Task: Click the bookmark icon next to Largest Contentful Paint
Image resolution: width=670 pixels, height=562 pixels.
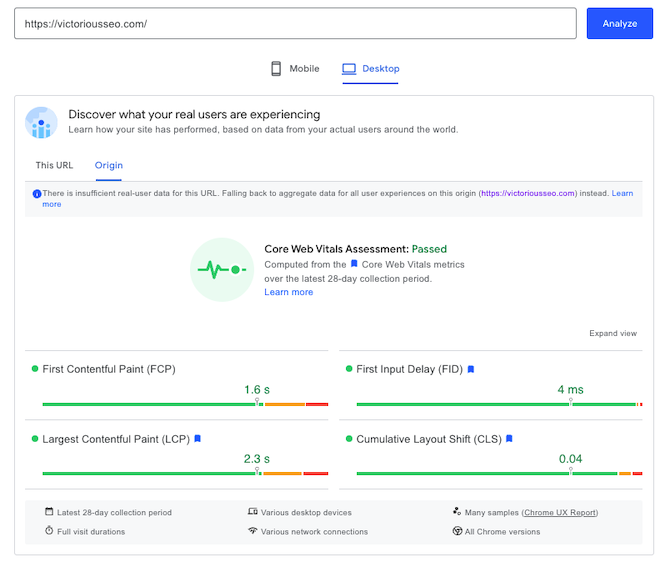Action: click(x=198, y=439)
